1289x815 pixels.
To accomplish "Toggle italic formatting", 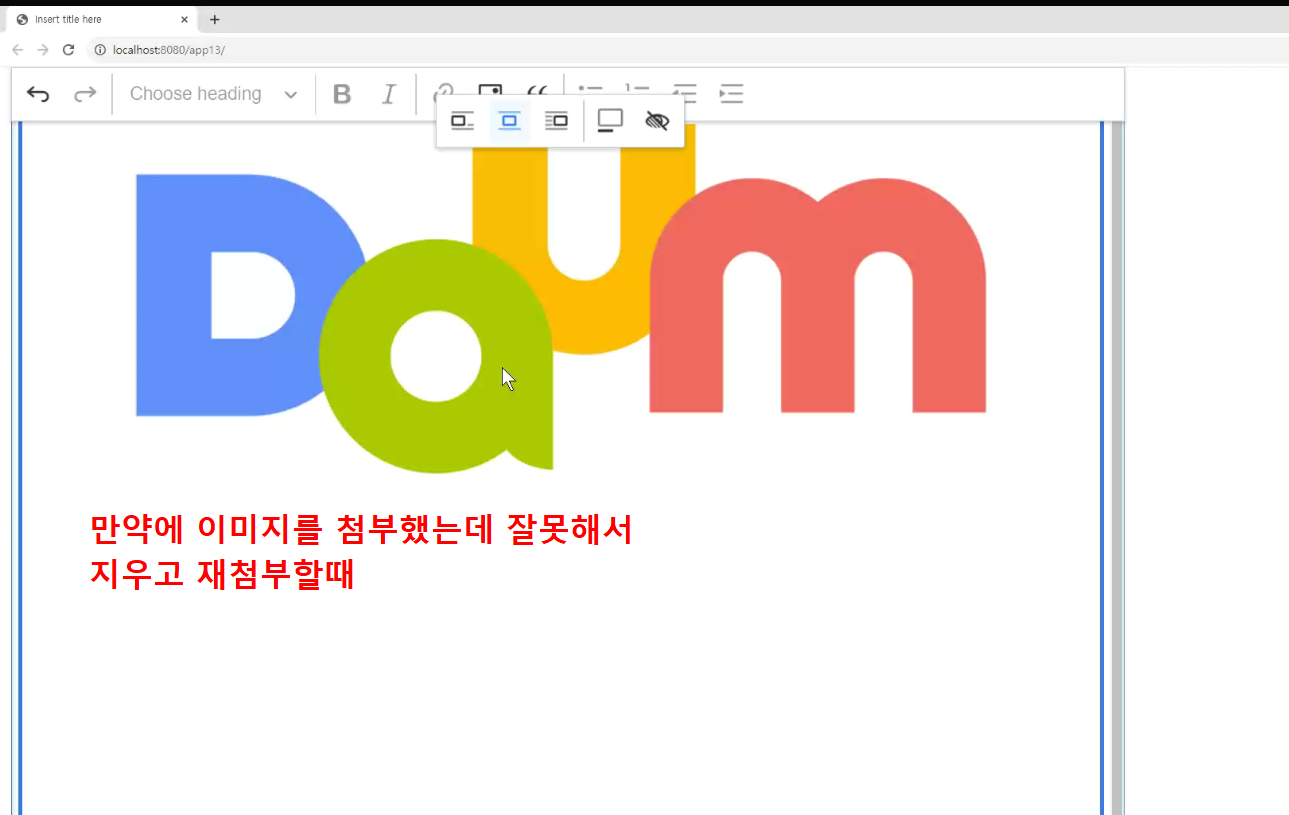I will tap(389, 94).
